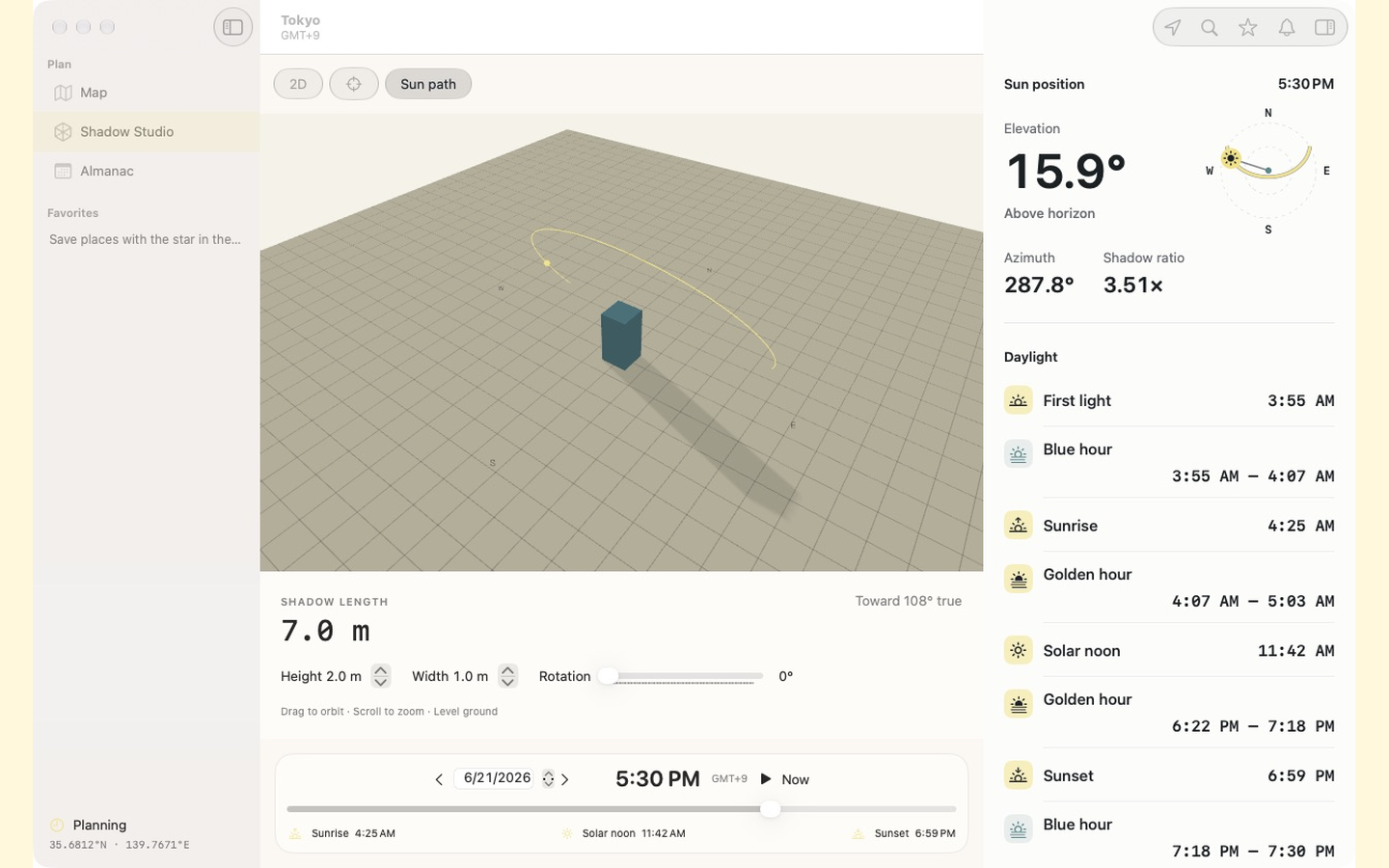Click the First light sun icon
The image size is (1389, 868).
tap(1018, 400)
